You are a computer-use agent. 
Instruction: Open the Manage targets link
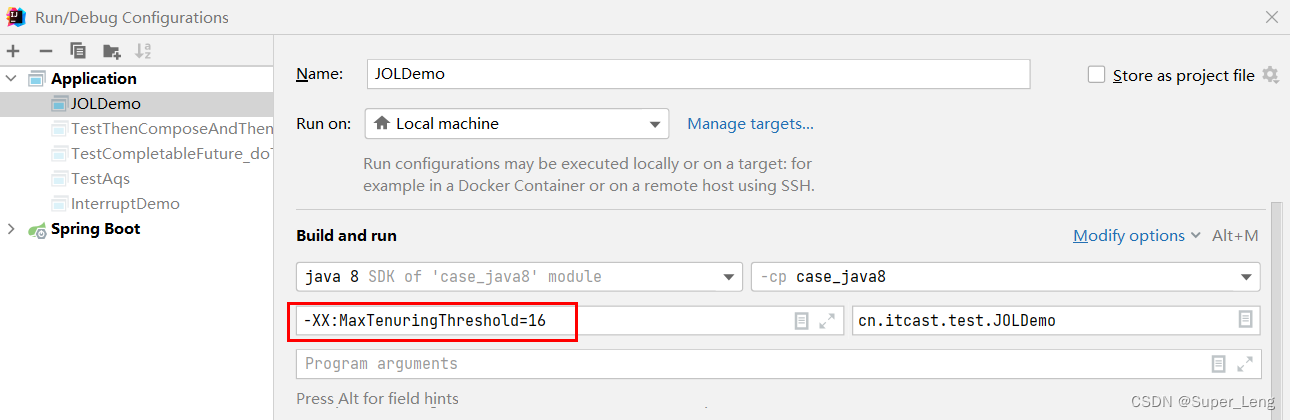[750, 124]
